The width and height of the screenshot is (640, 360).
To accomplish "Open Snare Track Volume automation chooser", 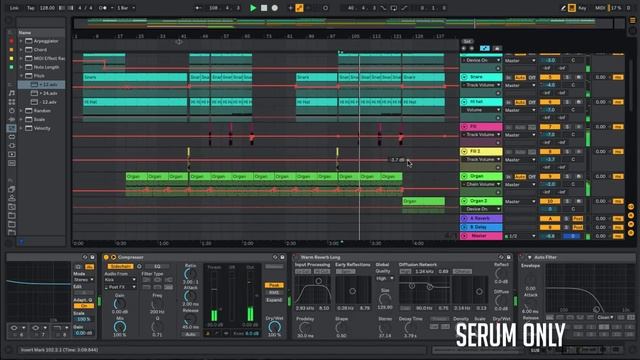I will point(481,85).
